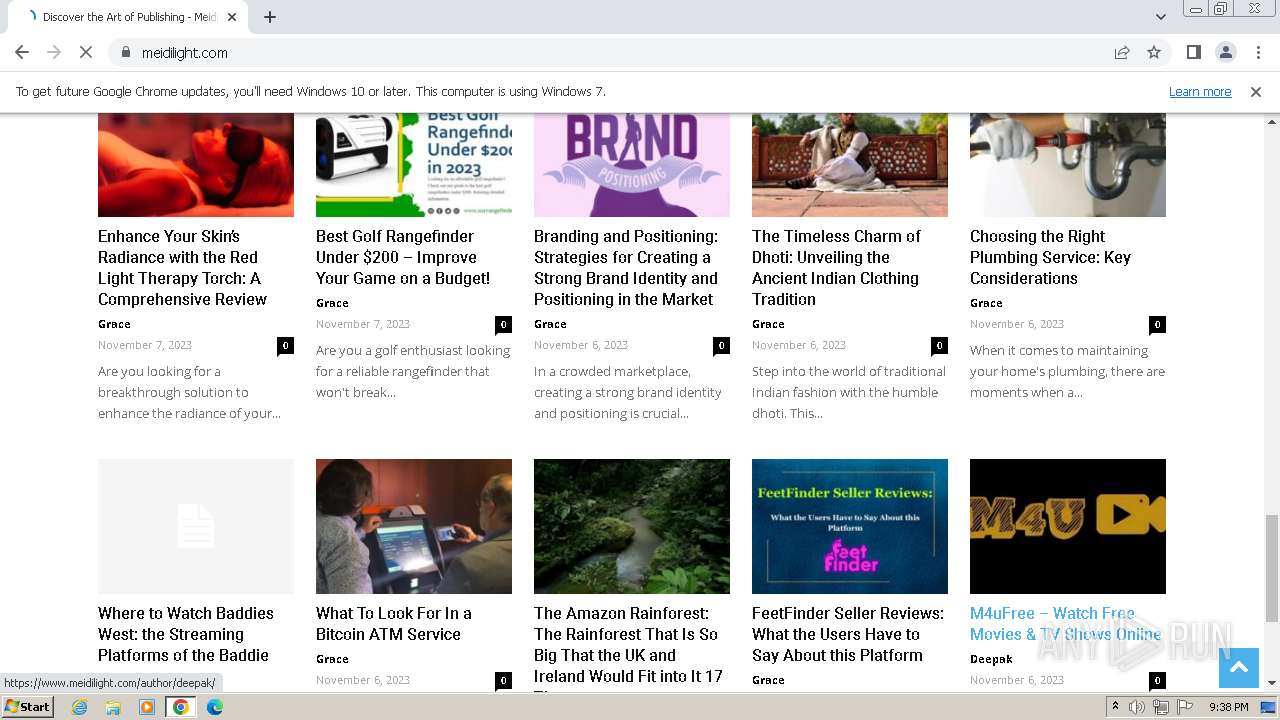Open a new browser tab
This screenshot has height=720, width=1280.
(270, 17)
